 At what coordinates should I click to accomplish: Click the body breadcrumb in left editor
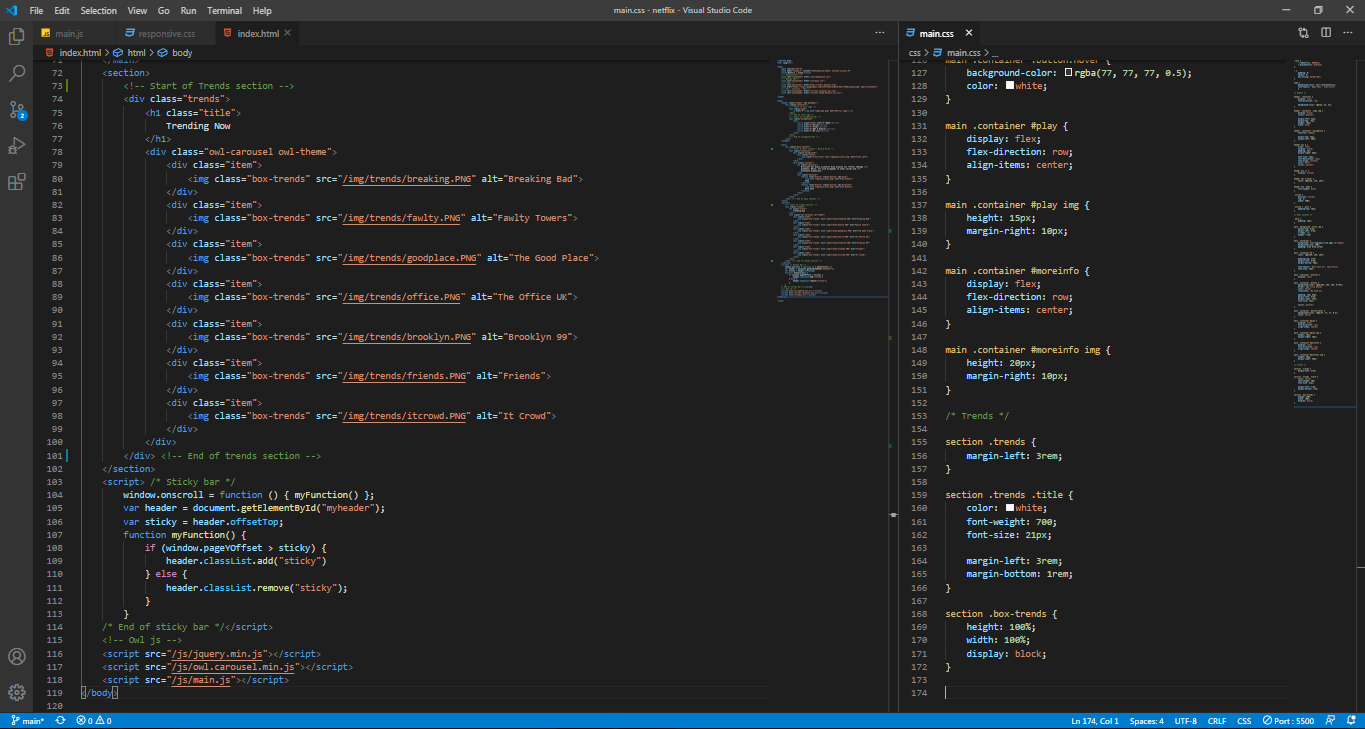pos(176,53)
